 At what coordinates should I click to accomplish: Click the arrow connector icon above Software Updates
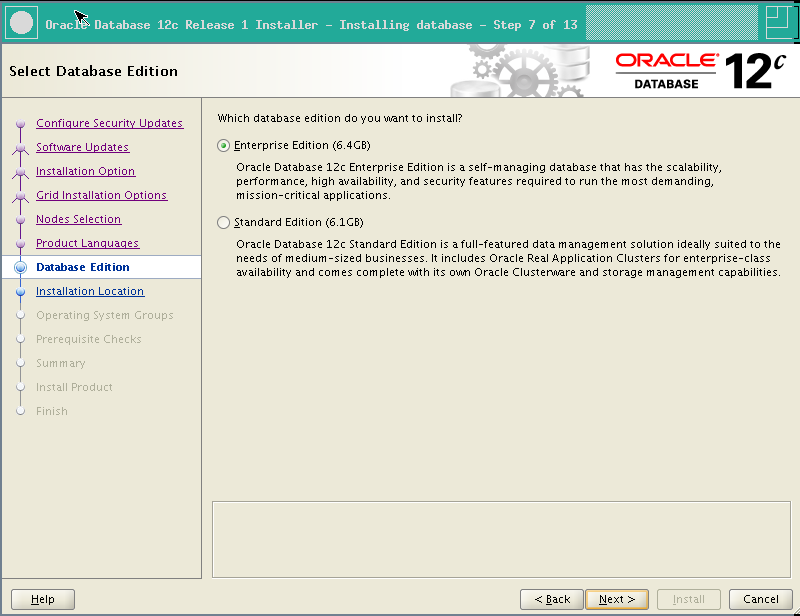tap(22, 135)
